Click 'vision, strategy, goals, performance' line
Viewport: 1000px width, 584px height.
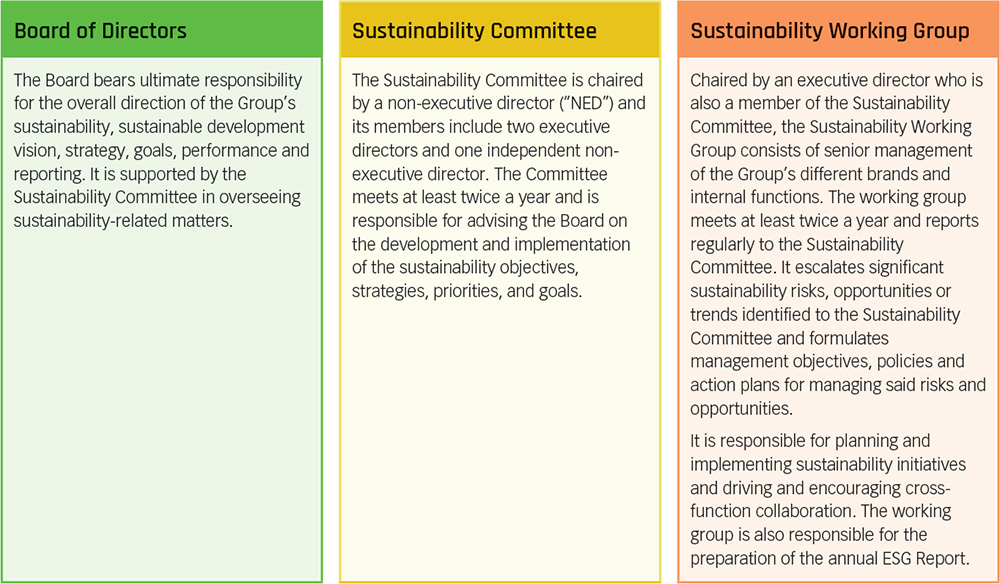[x=161, y=150]
